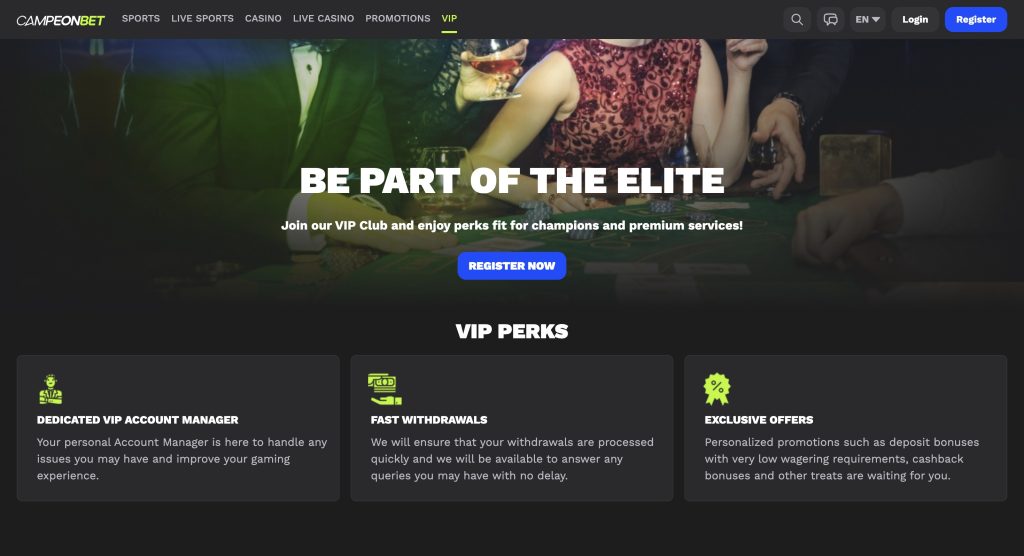This screenshot has width=1024, height=556.
Task: Open the live chat icon
Action: [830, 20]
